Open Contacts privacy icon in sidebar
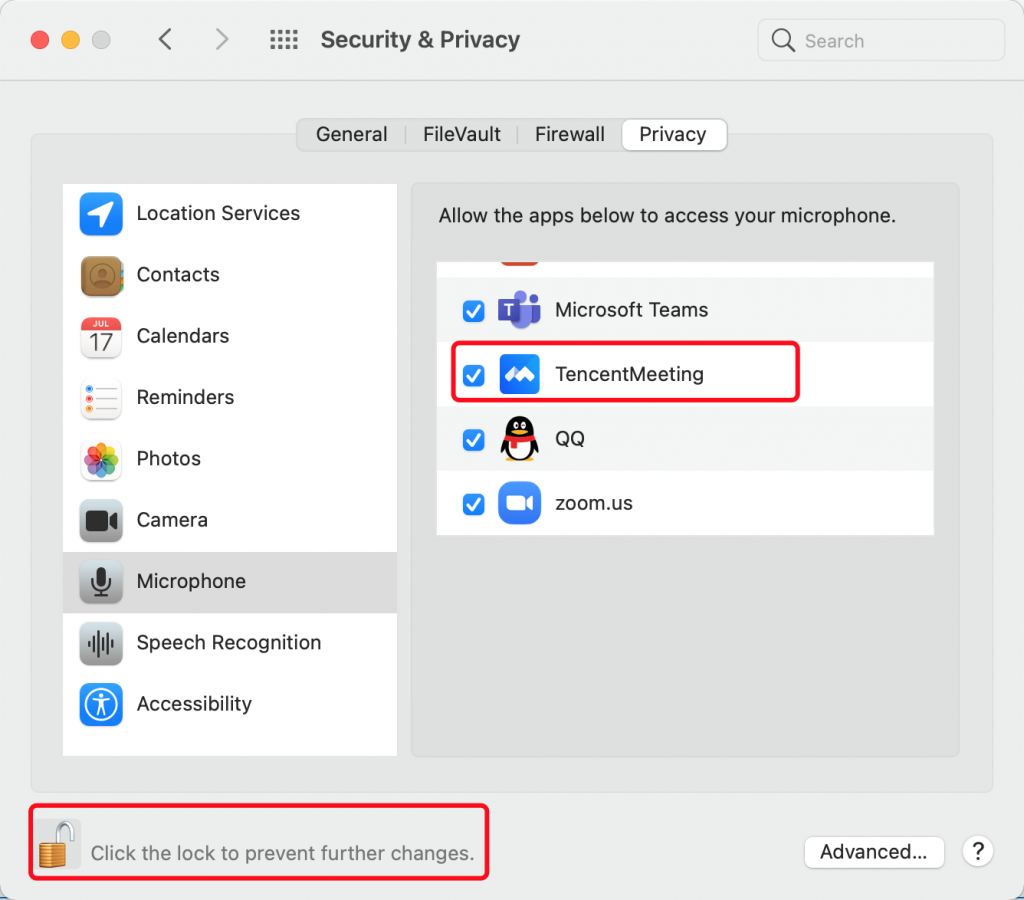Viewport: 1024px width, 900px height. coord(101,275)
